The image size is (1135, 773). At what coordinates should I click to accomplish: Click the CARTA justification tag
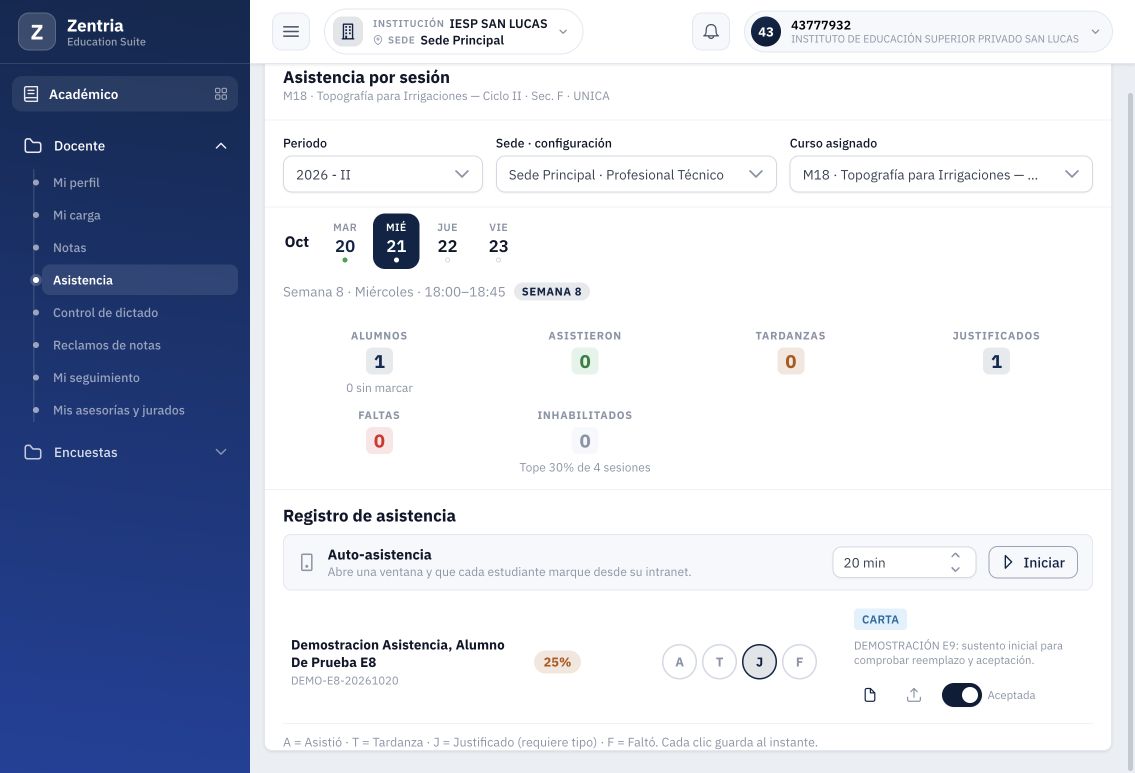click(x=880, y=620)
